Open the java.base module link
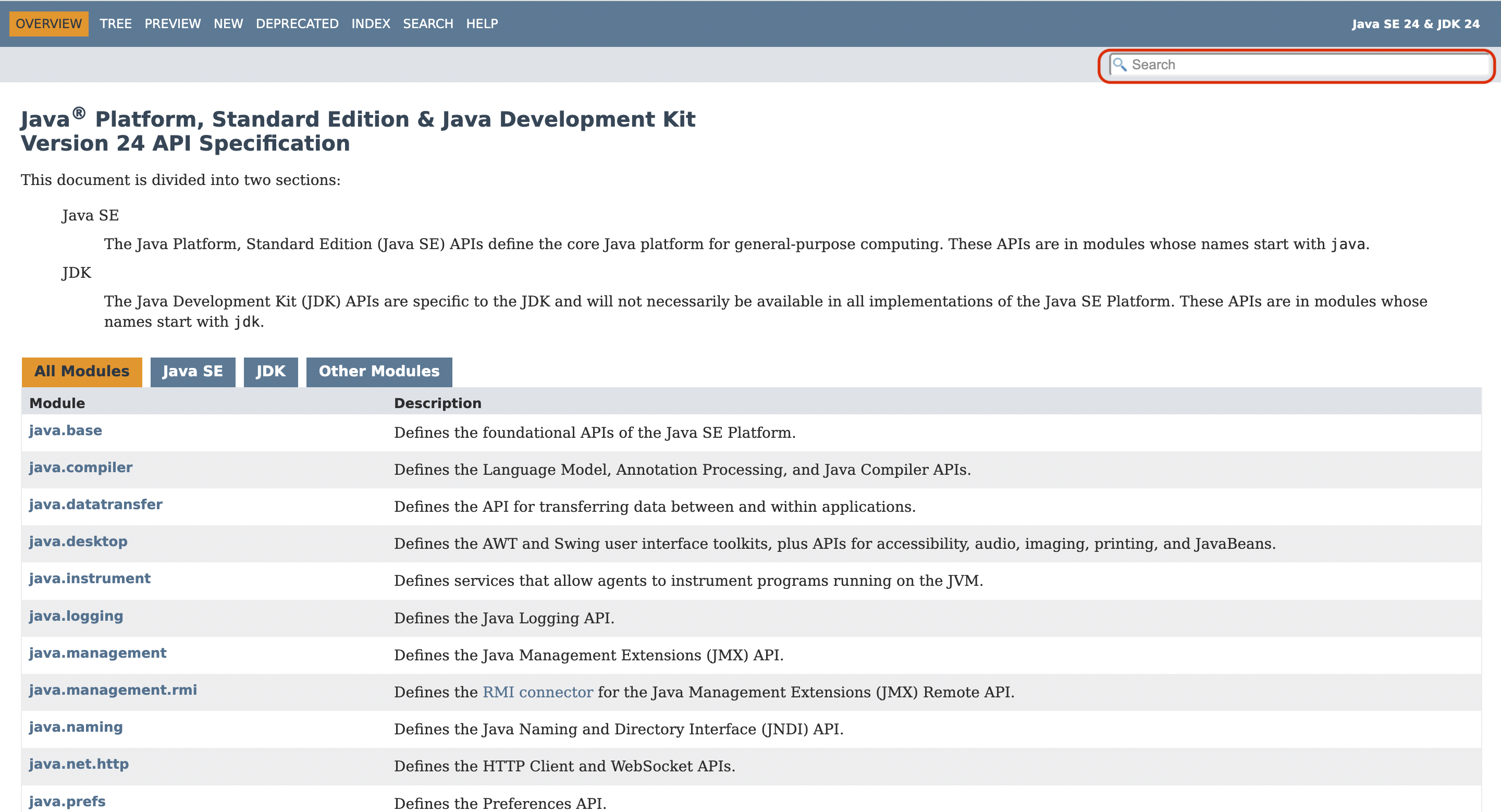 point(65,430)
